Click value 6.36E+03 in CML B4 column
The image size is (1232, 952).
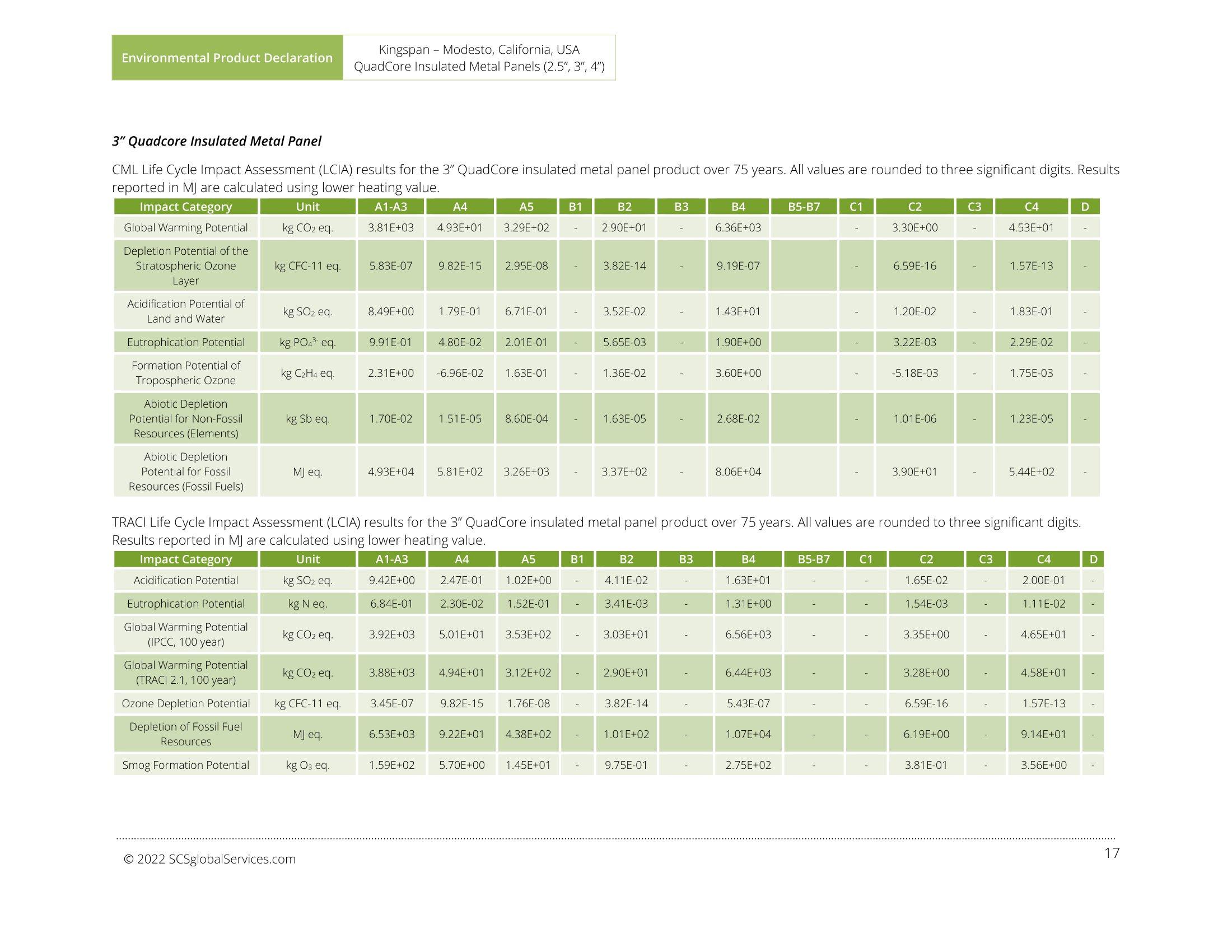point(738,227)
